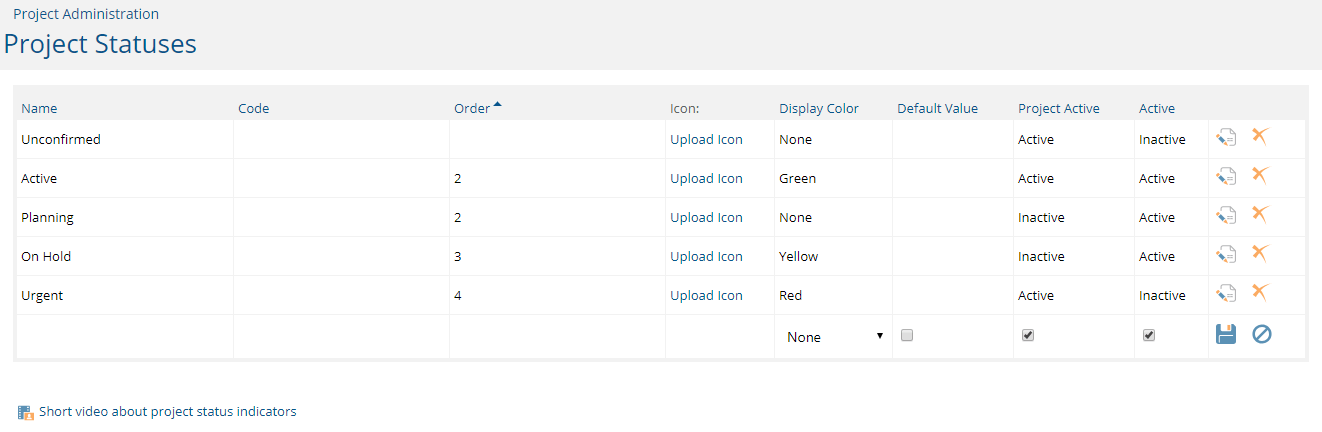1322x432 pixels.
Task: Click the edit icon for Unconfirmed status
Action: 1226,139
